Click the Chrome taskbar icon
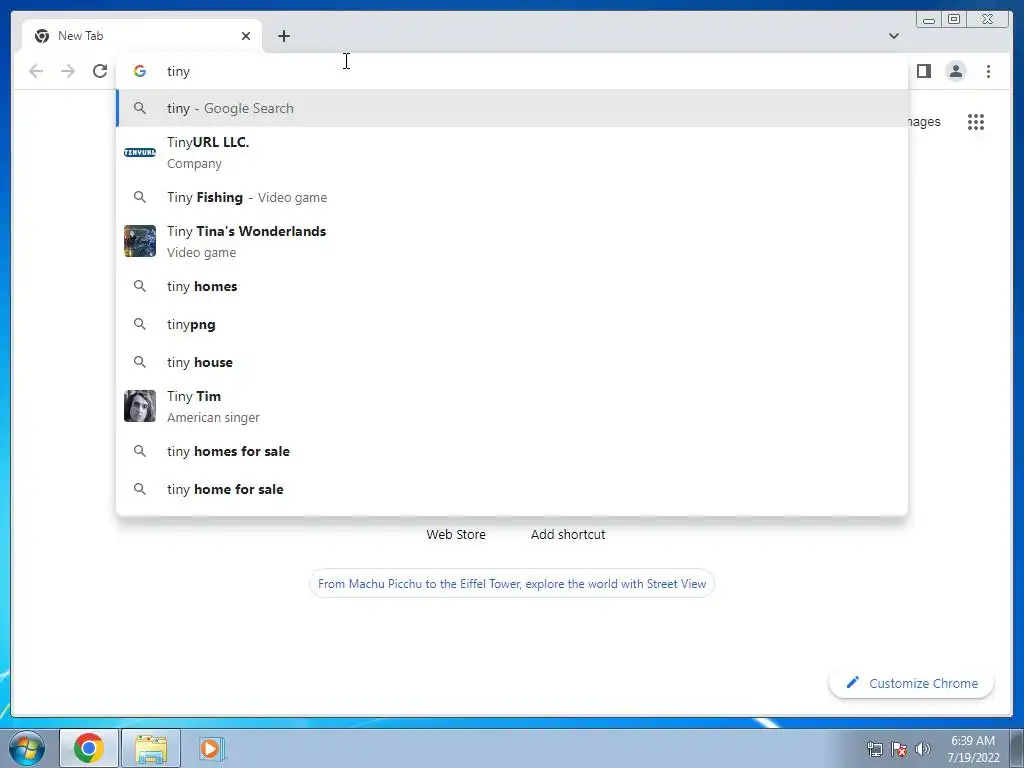The height and width of the screenshot is (768, 1024). (x=89, y=748)
